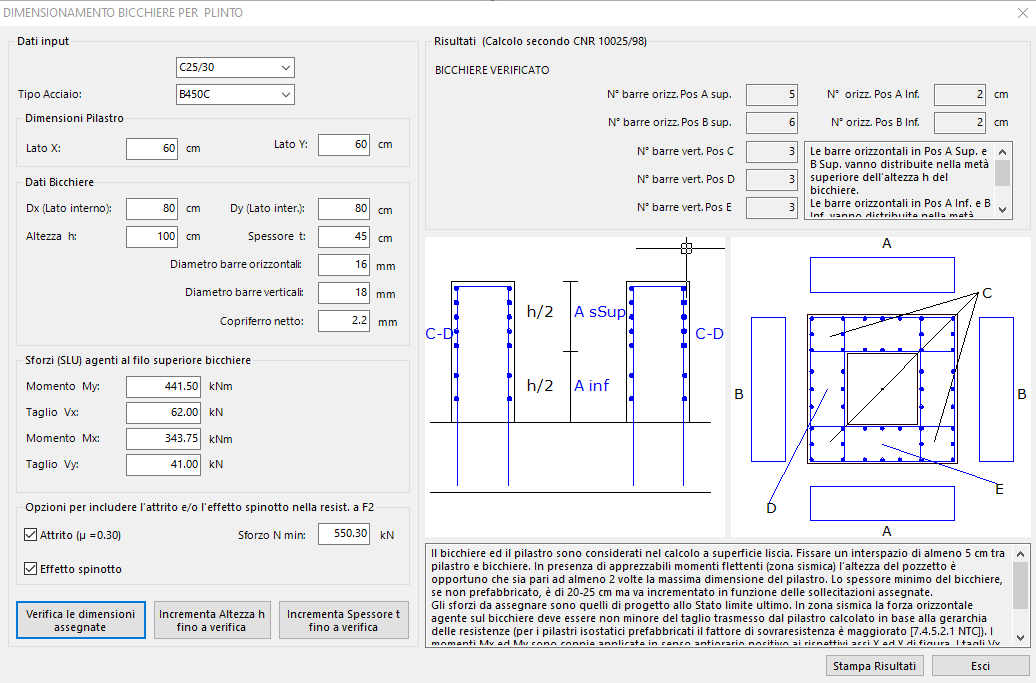The image size is (1036, 683).
Task: Click the Diametro barre orizzontali field
Action: 344,265
